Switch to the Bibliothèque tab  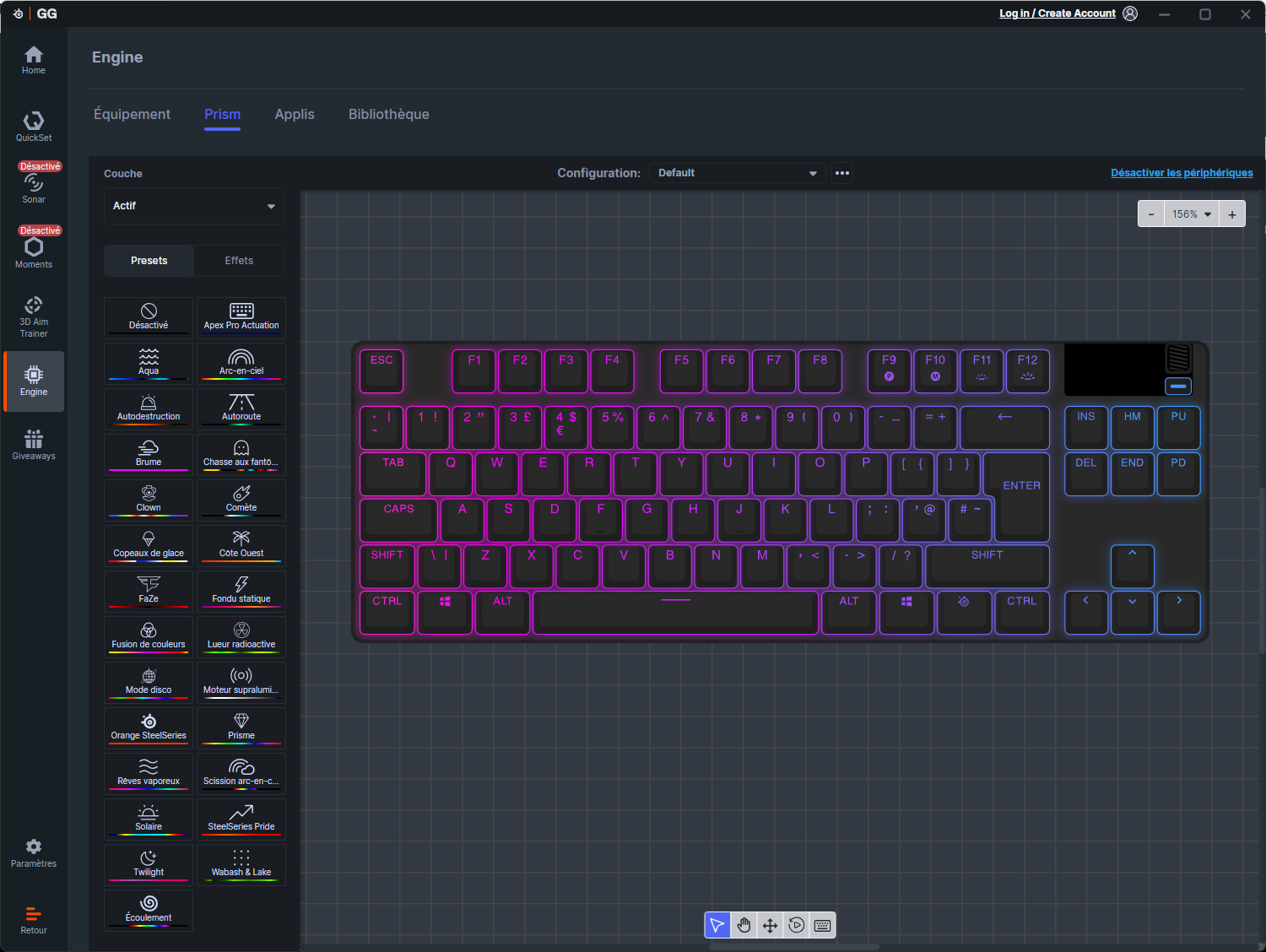click(389, 114)
